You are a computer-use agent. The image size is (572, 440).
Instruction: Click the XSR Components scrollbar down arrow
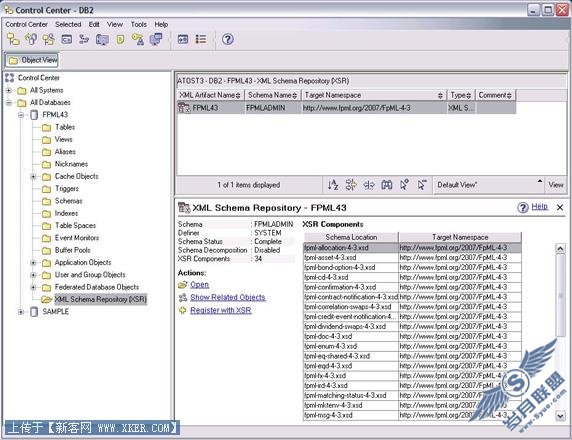tap(560, 415)
